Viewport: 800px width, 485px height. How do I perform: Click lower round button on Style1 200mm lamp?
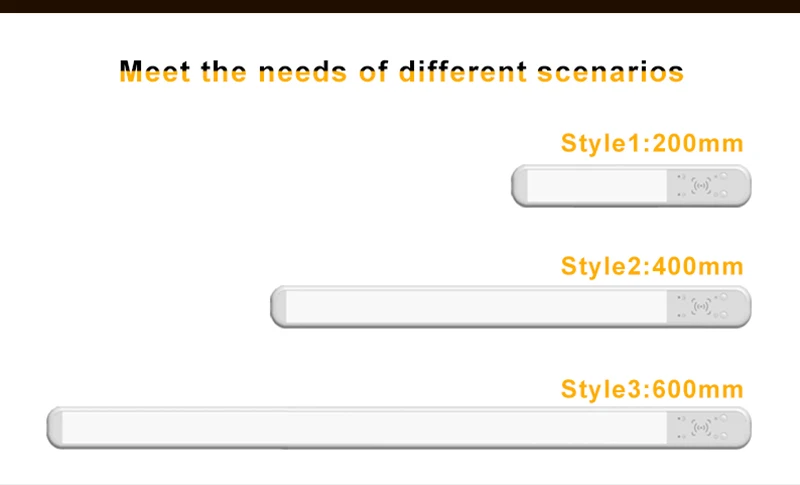723,194
